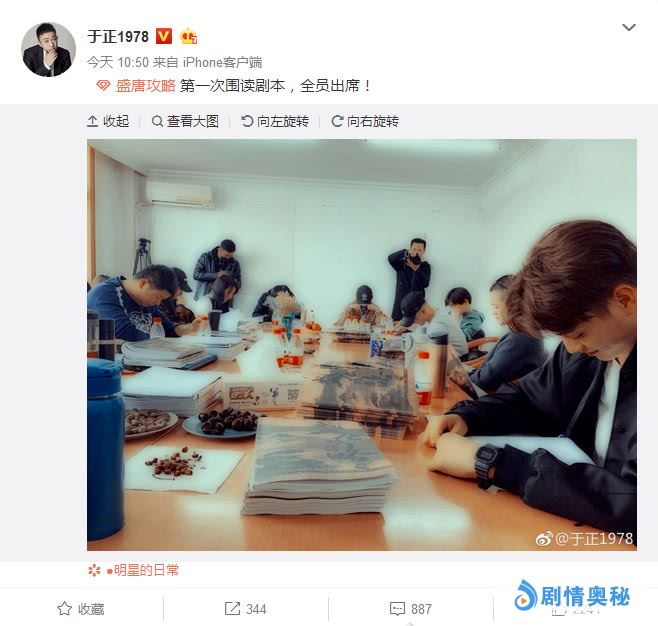Viewport: 658px width, 626px height.
Task: Click the diamond icon before 盛唐攻略
Action: tap(103, 86)
